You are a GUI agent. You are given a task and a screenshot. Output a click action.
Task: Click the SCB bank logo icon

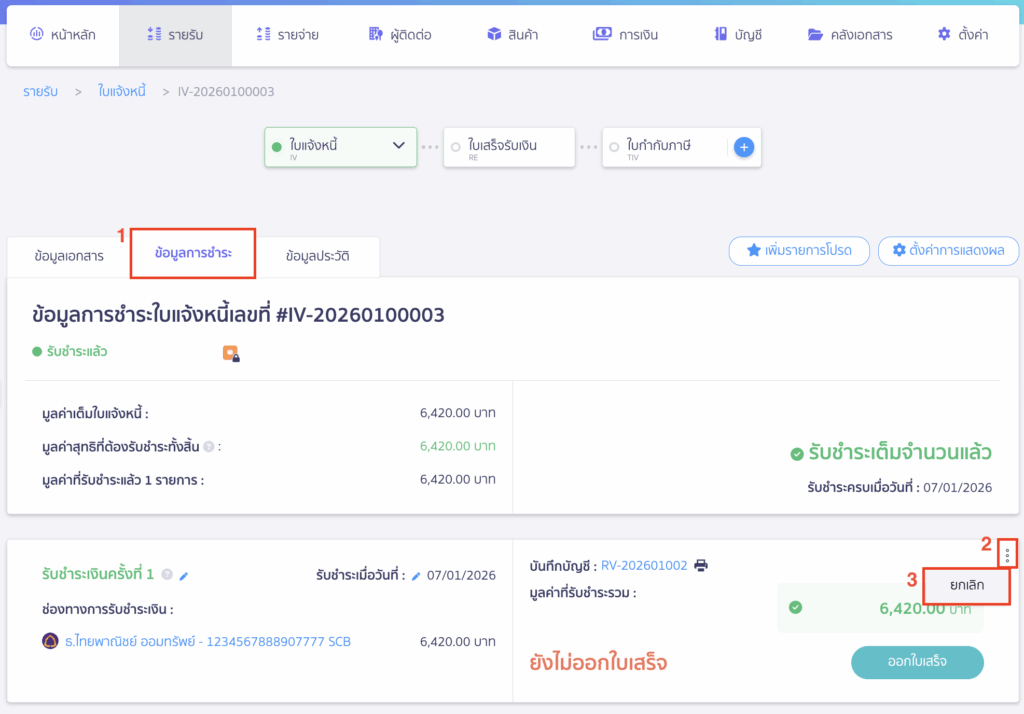[50, 641]
